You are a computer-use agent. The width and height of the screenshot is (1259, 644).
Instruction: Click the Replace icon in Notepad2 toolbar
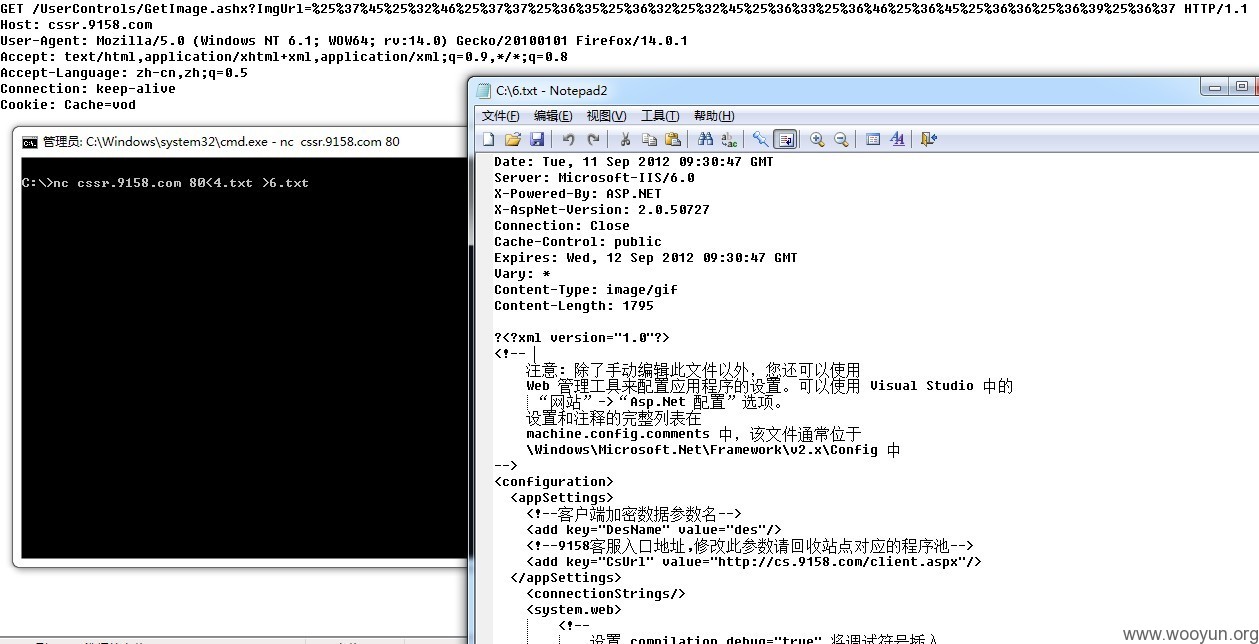click(x=729, y=139)
